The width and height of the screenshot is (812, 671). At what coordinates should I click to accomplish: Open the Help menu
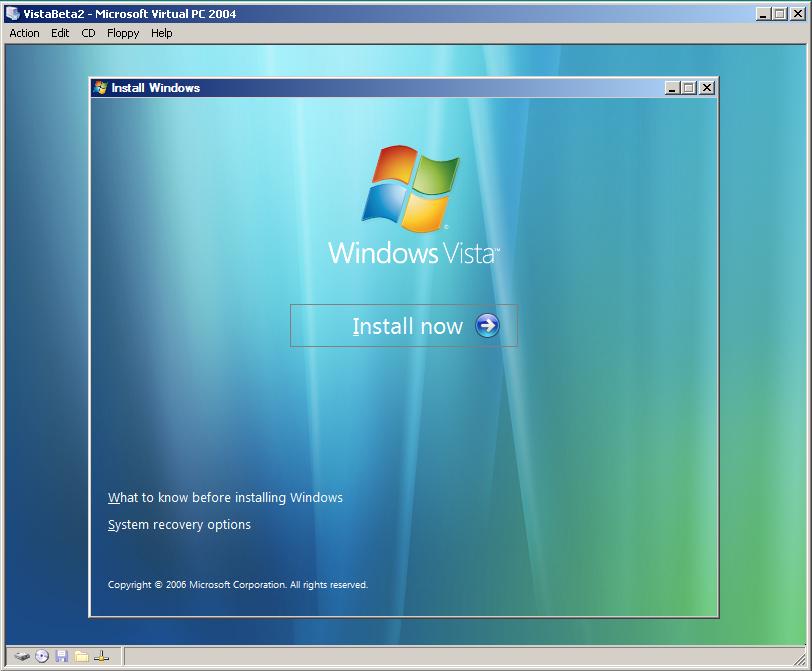(x=162, y=33)
